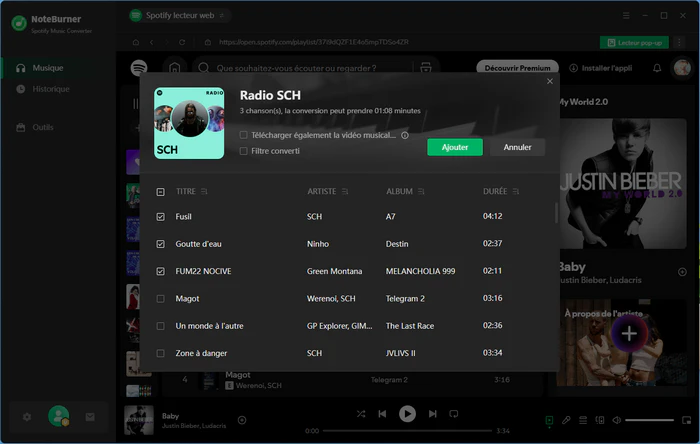Image resolution: width=700 pixels, height=444 pixels.
Task: Click the Ajouter button
Action: pyautogui.click(x=455, y=147)
